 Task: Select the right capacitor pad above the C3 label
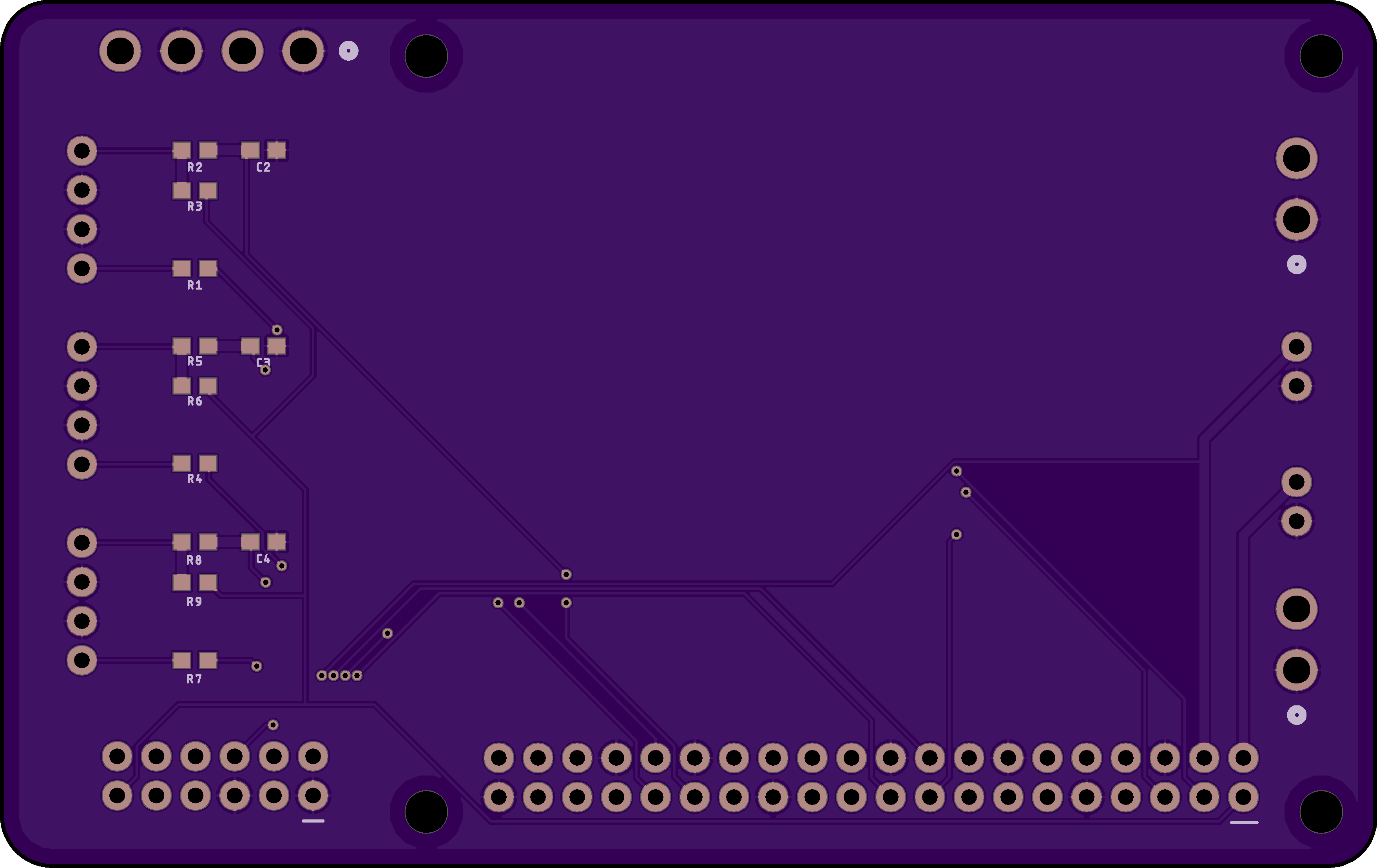(277, 346)
